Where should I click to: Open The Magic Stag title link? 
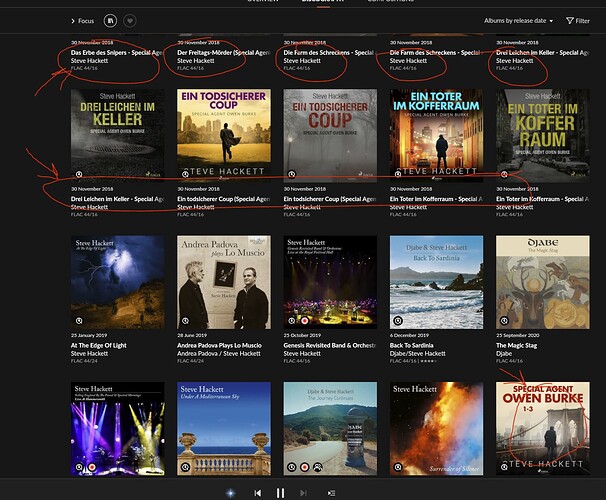click(516, 345)
